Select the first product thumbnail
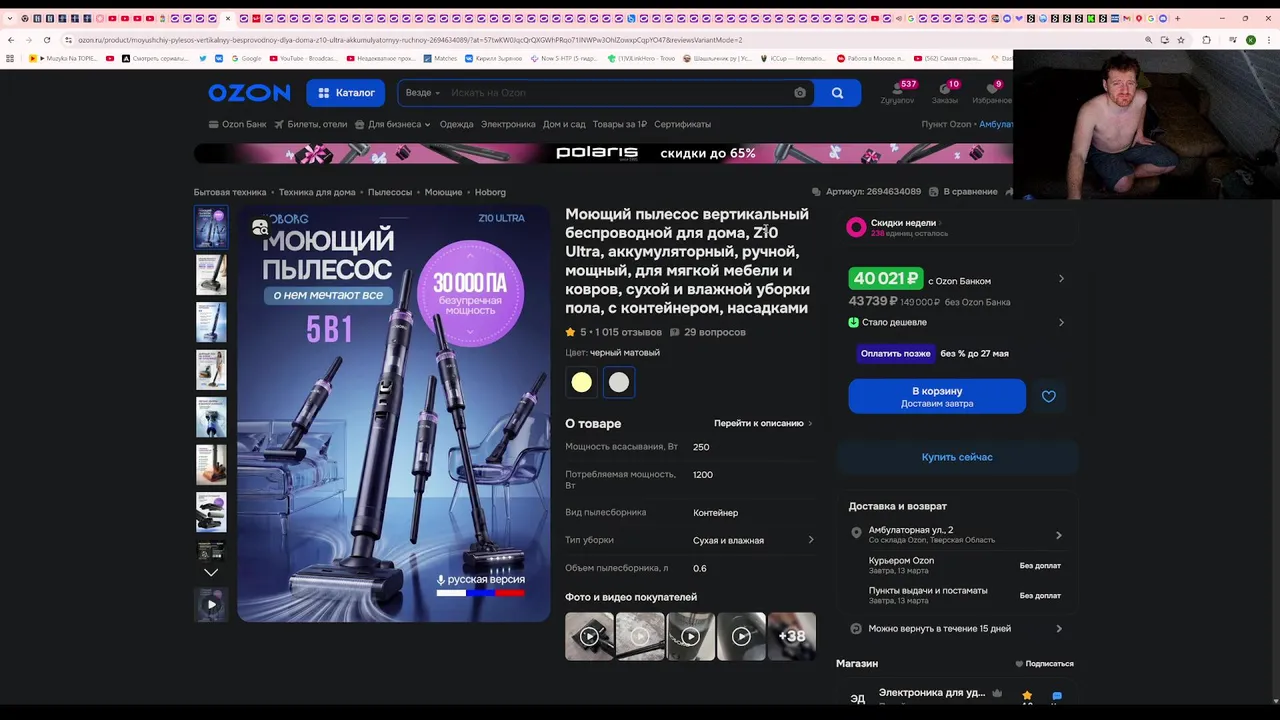This screenshot has height=720, width=1280. (x=211, y=227)
